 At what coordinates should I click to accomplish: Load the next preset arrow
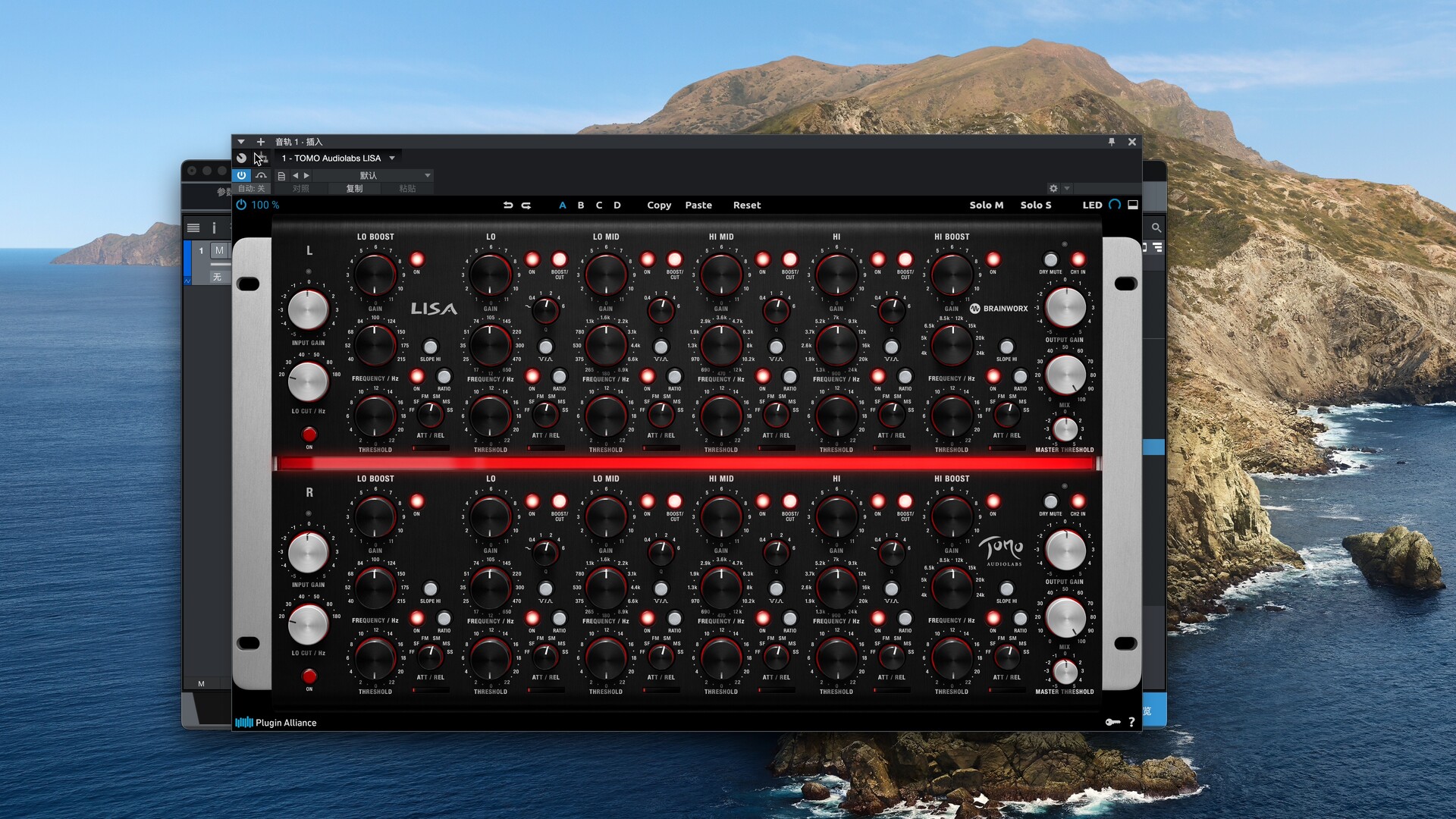(306, 176)
